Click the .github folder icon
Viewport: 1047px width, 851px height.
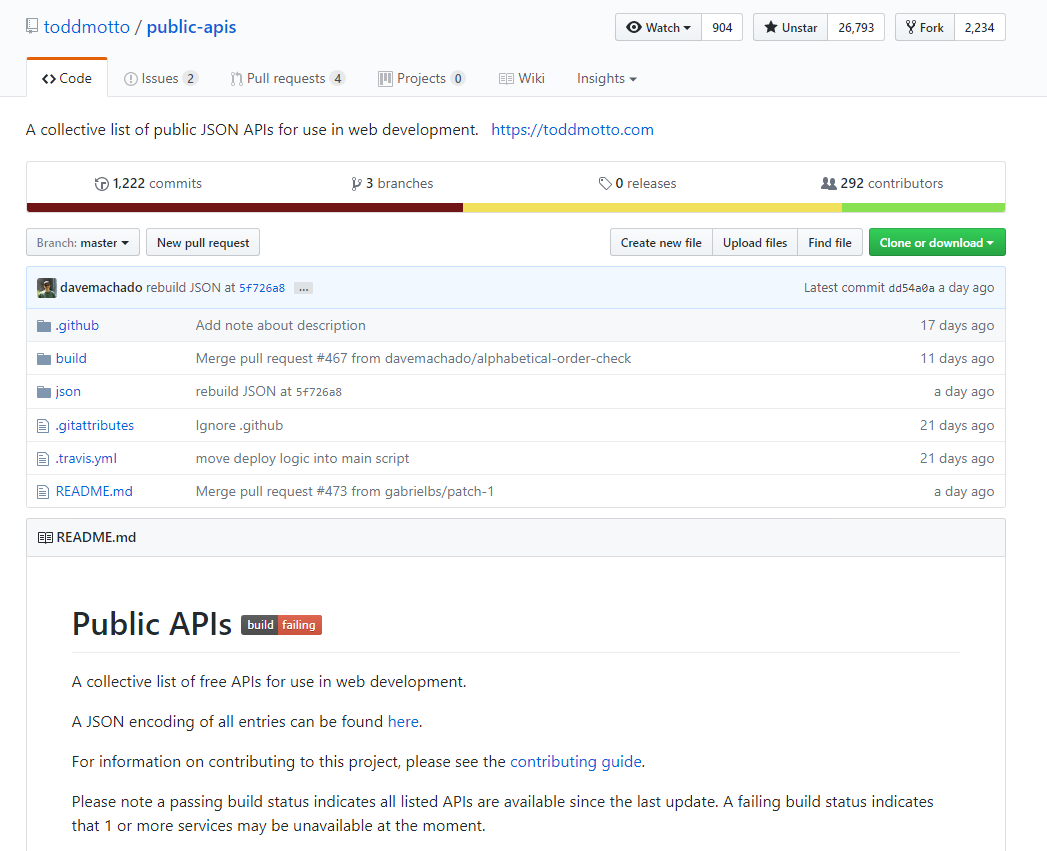point(44,325)
